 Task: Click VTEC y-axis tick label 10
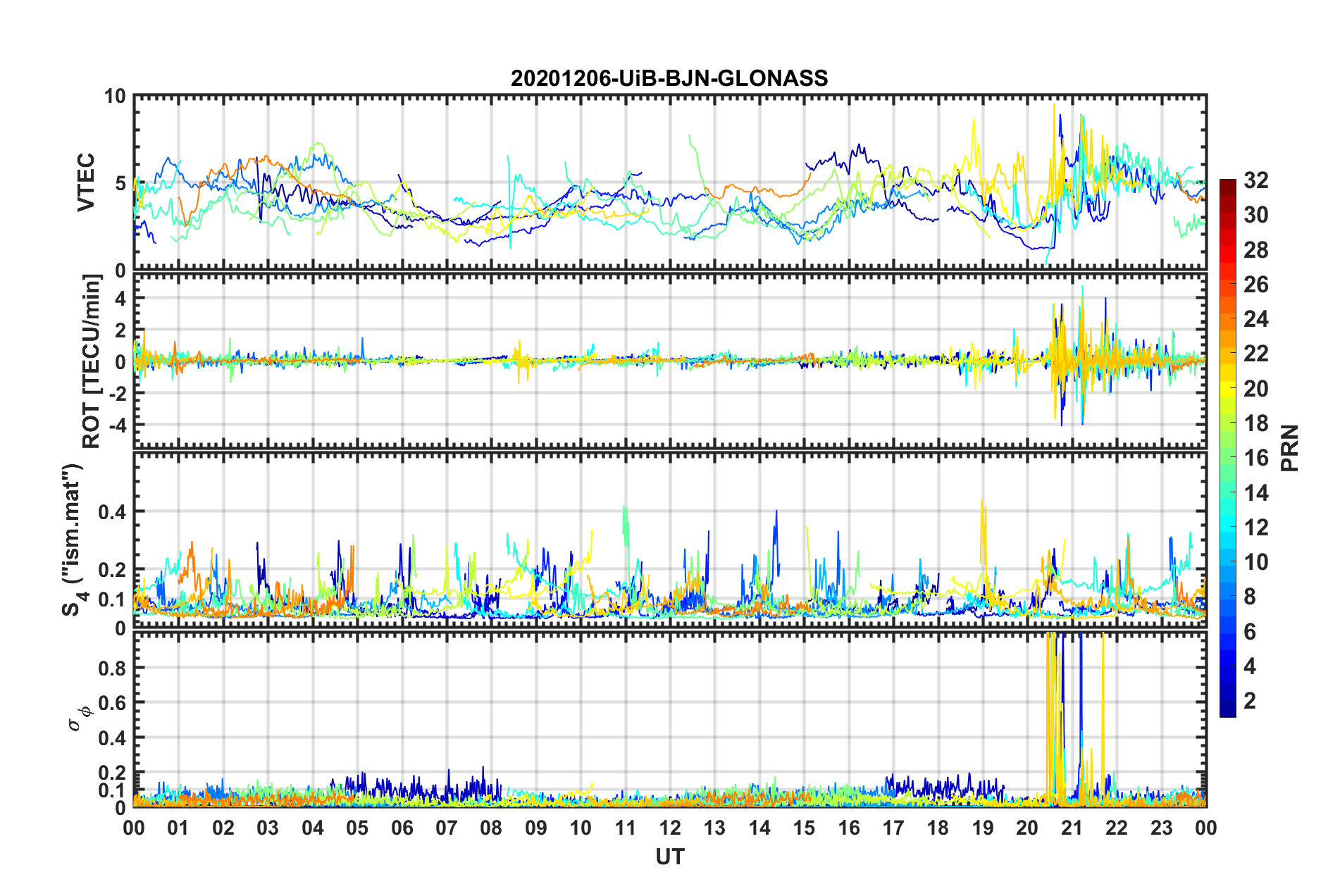coord(115,97)
